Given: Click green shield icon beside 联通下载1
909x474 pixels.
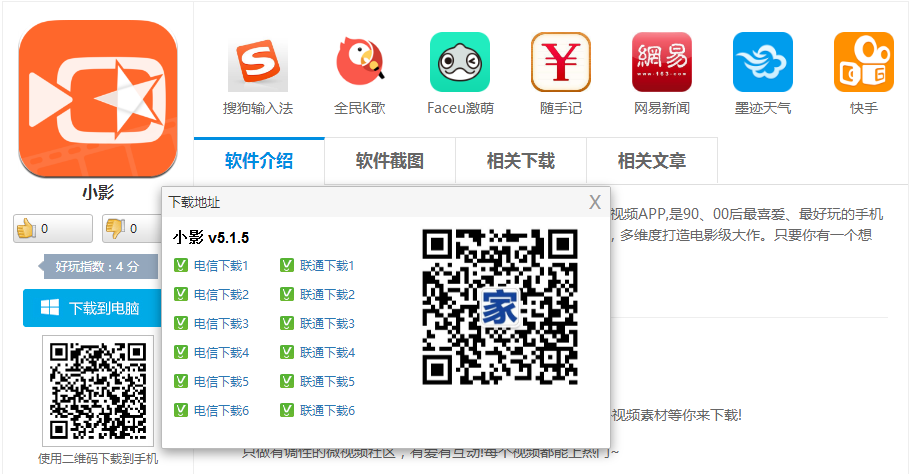Looking at the screenshot, I should pos(287,265).
